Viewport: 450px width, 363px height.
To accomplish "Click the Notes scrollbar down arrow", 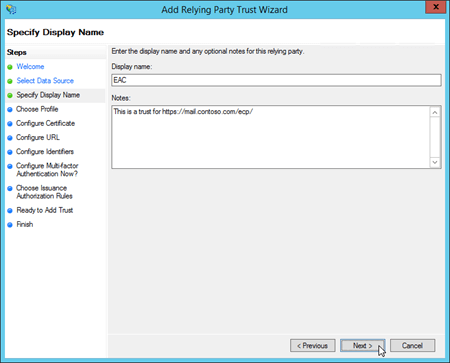I will 435,162.
